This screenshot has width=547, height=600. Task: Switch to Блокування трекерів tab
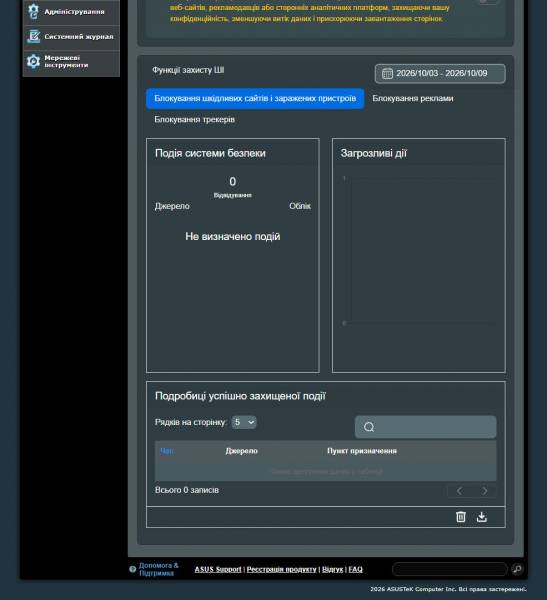click(x=194, y=119)
